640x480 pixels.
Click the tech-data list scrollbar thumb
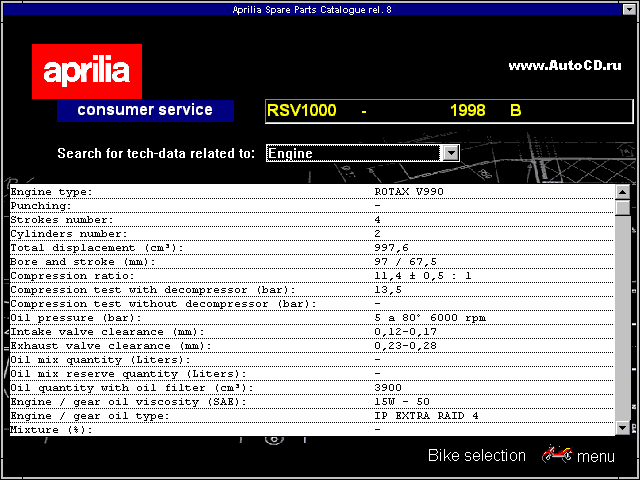(623, 207)
